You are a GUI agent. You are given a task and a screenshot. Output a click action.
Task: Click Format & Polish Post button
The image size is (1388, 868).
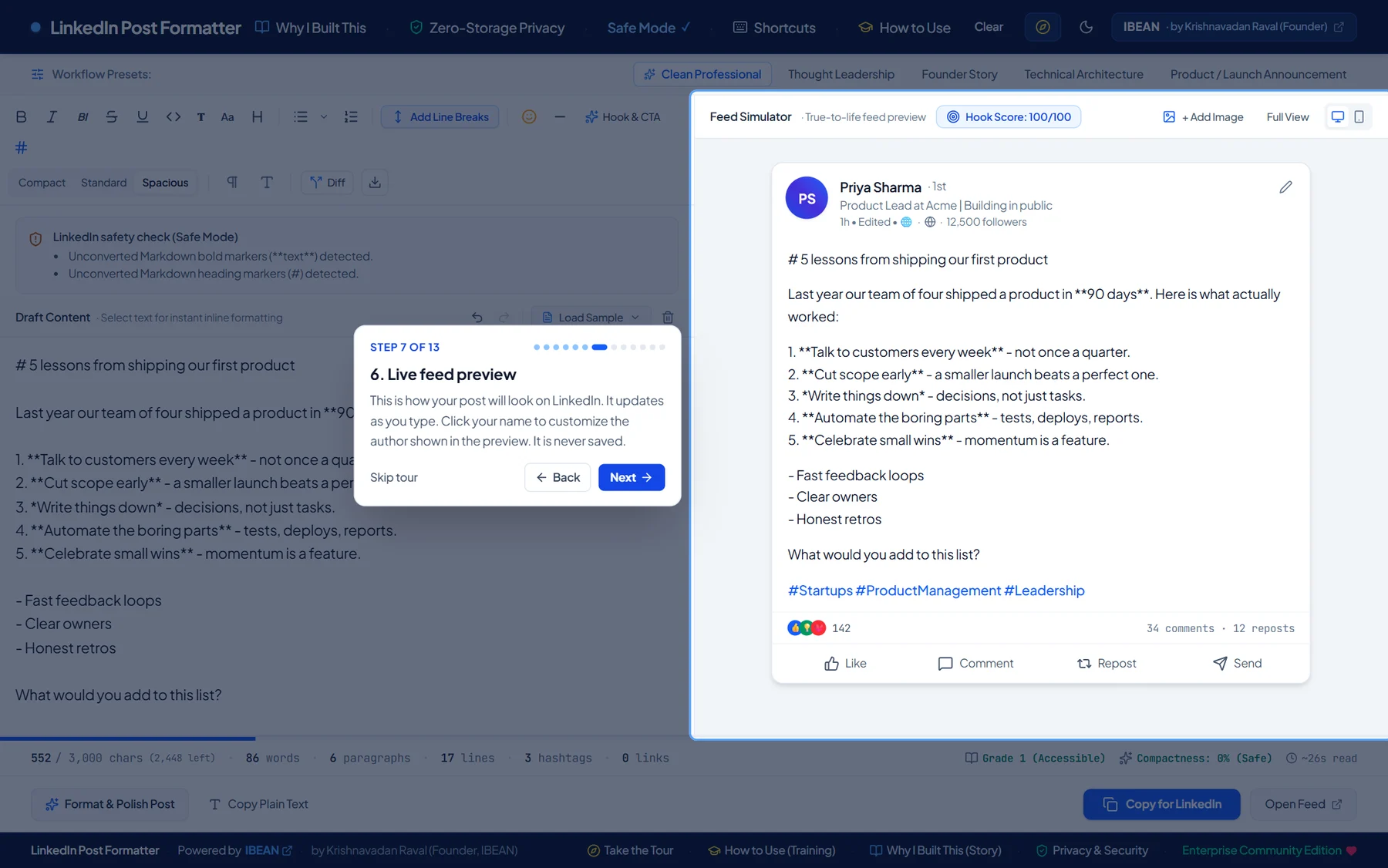click(x=110, y=804)
